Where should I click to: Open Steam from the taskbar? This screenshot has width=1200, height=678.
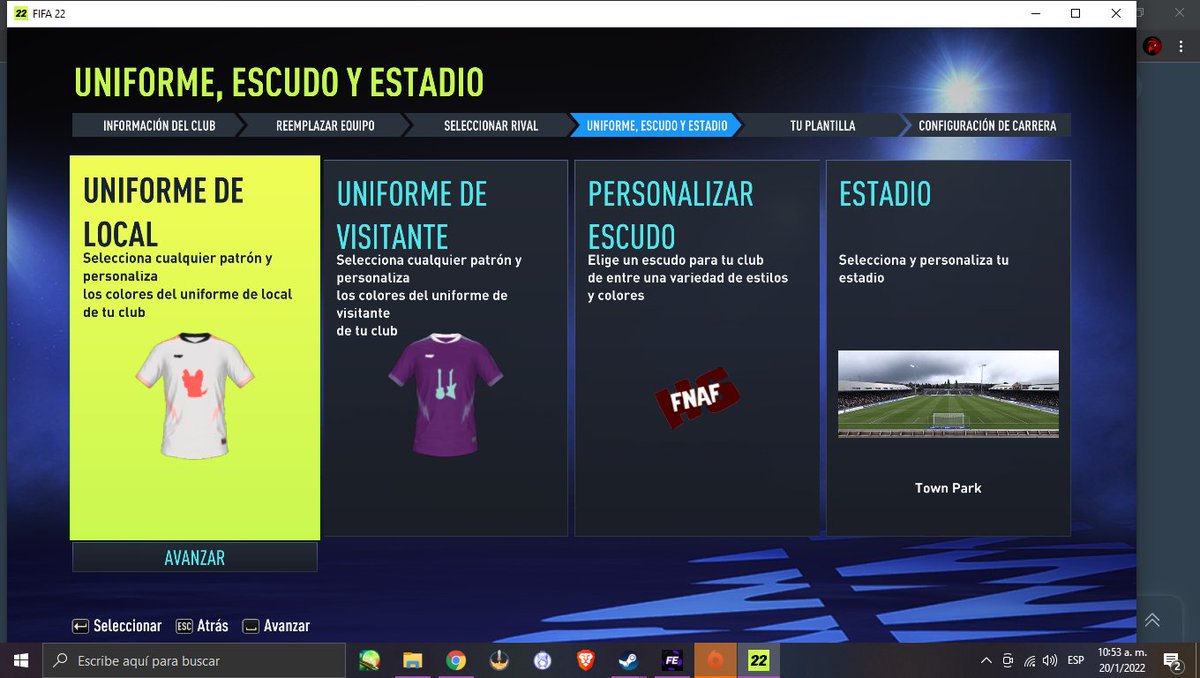(628, 660)
